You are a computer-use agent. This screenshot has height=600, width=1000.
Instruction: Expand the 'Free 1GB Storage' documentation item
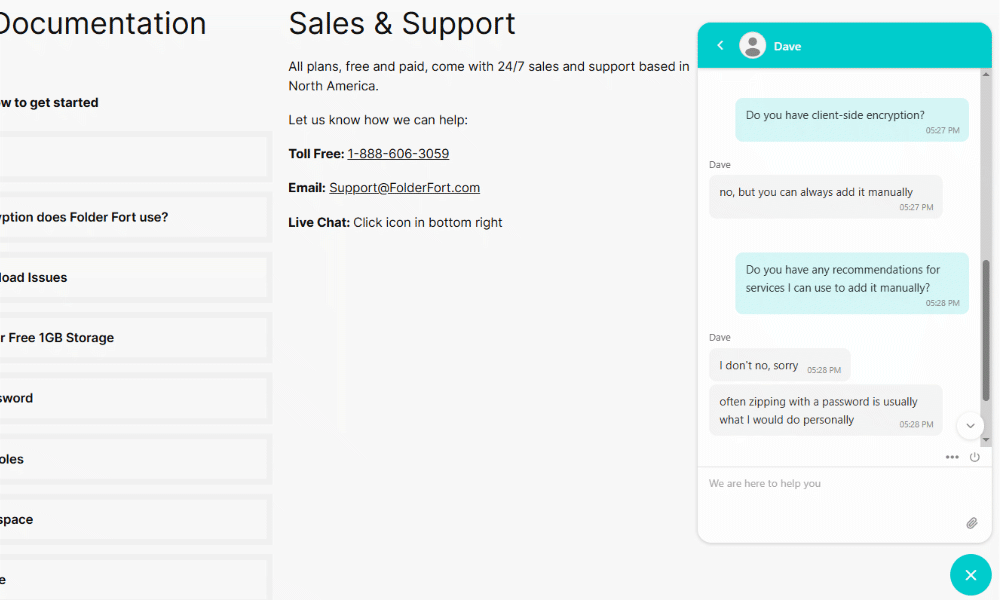click(134, 337)
